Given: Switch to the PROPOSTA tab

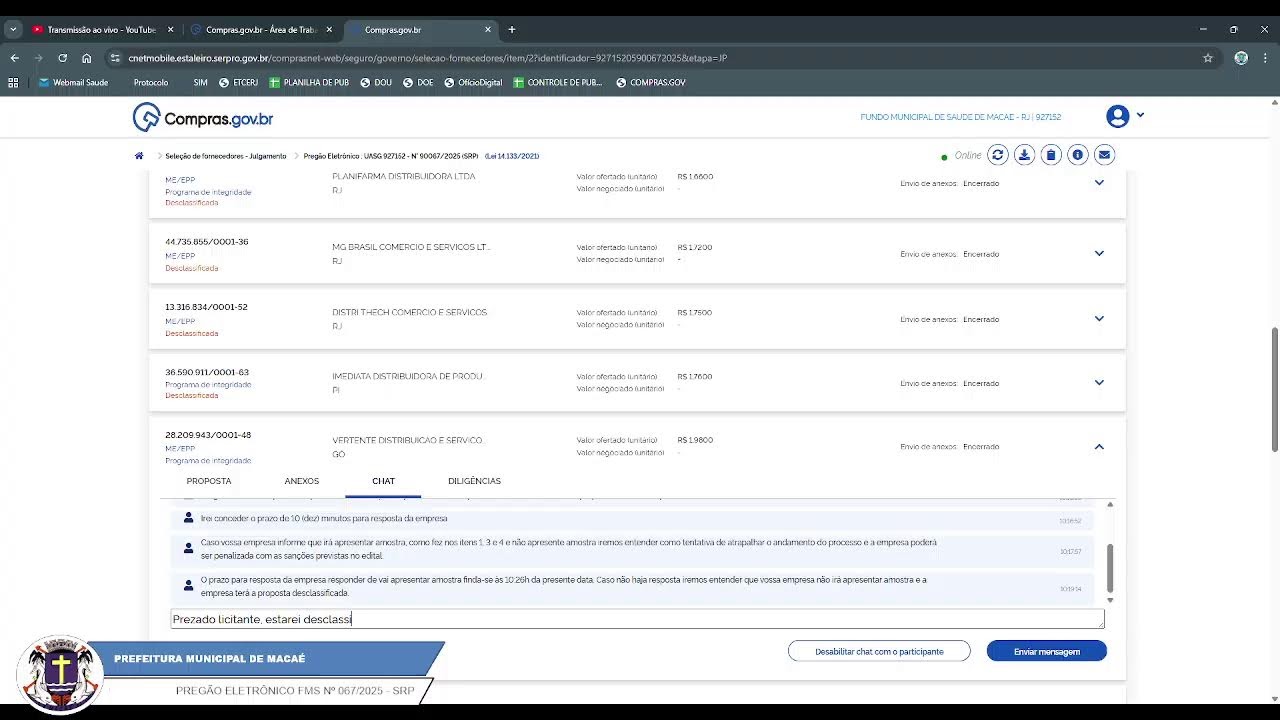Looking at the screenshot, I should [x=209, y=481].
